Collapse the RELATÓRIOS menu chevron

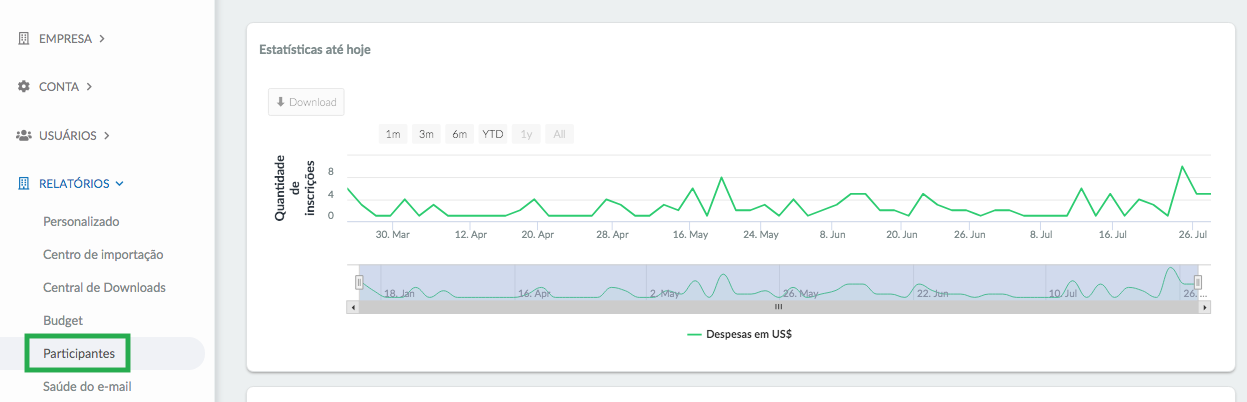click(x=119, y=184)
